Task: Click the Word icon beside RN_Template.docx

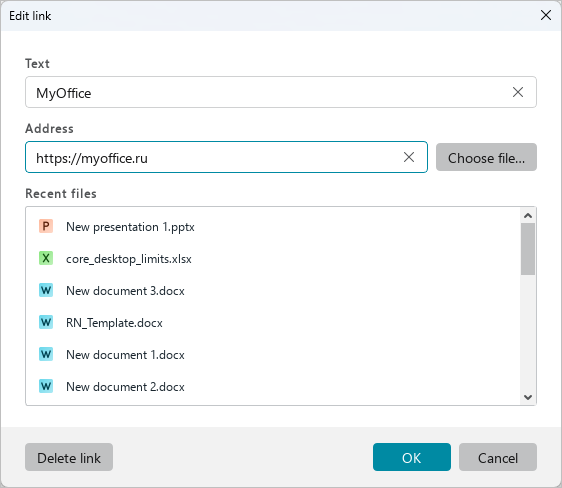Action: pos(46,322)
